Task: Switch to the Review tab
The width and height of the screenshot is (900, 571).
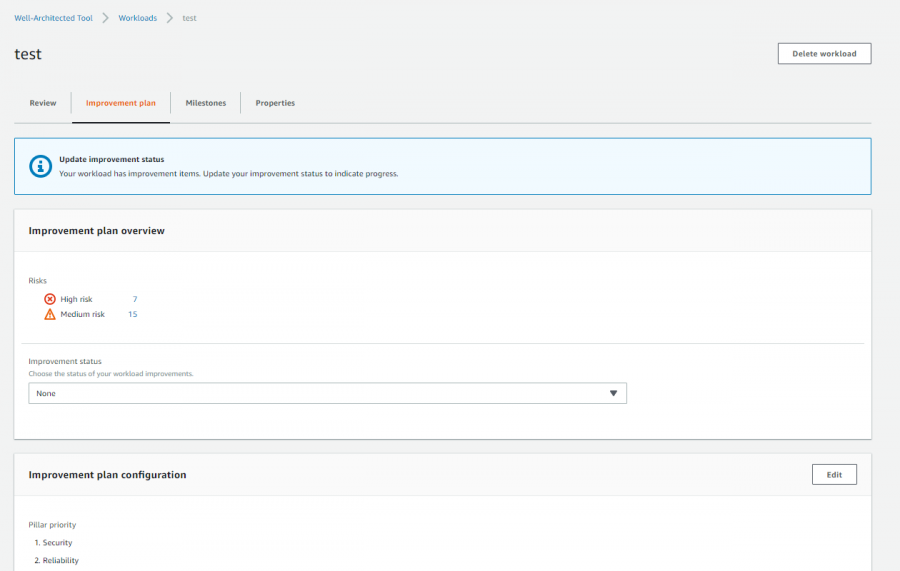Action: click(x=43, y=103)
